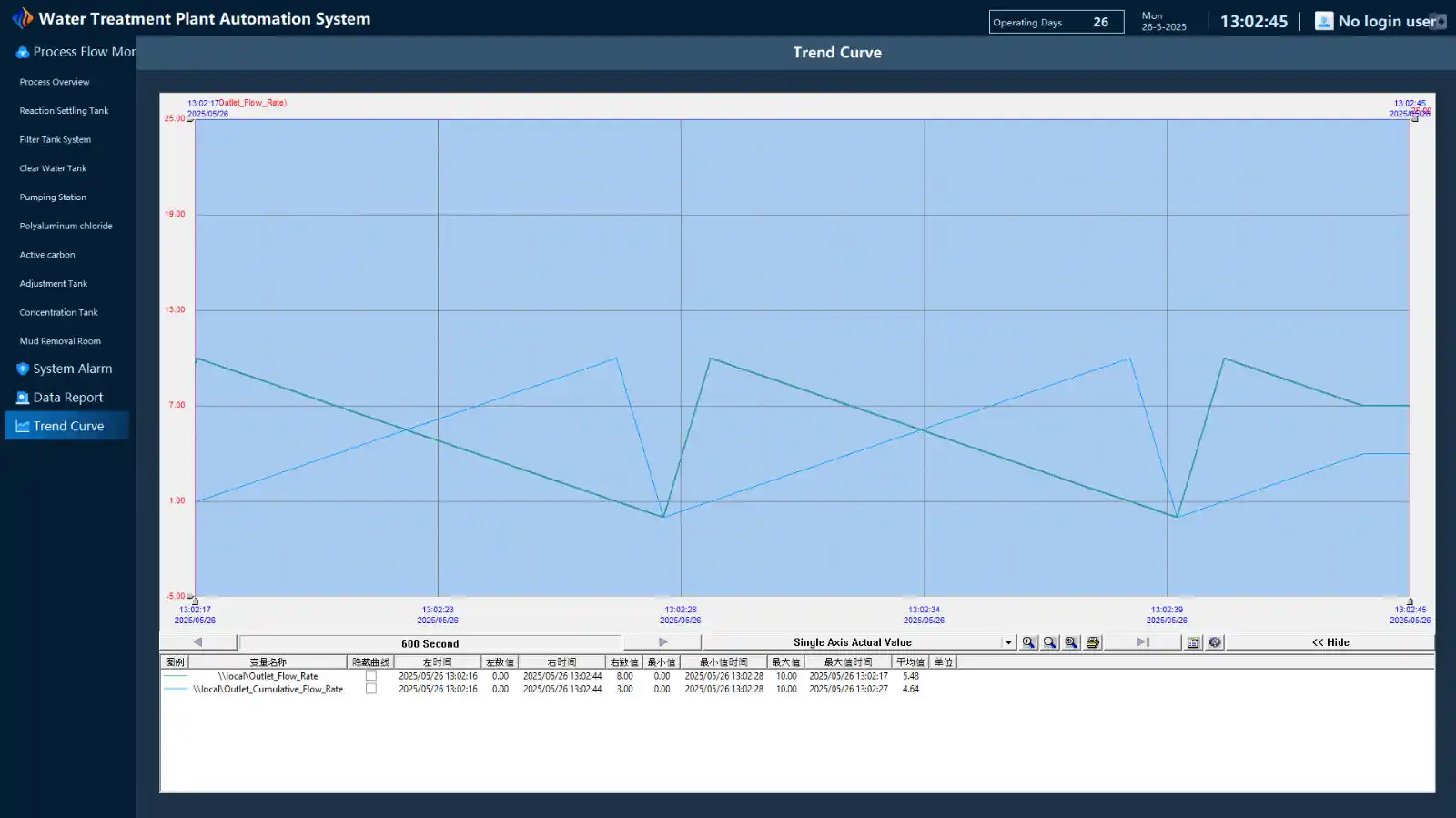Image resolution: width=1456 pixels, height=818 pixels.
Task: Click the trend settings gear icon
Action: click(1215, 642)
